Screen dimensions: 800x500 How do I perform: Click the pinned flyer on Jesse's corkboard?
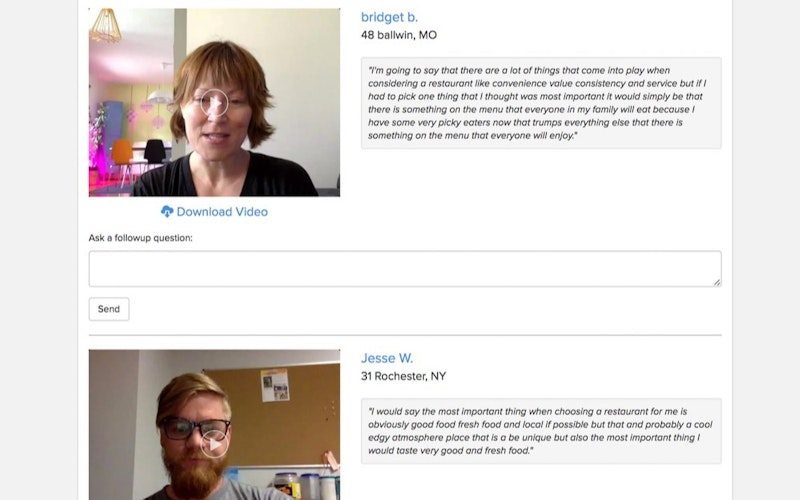click(x=274, y=385)
